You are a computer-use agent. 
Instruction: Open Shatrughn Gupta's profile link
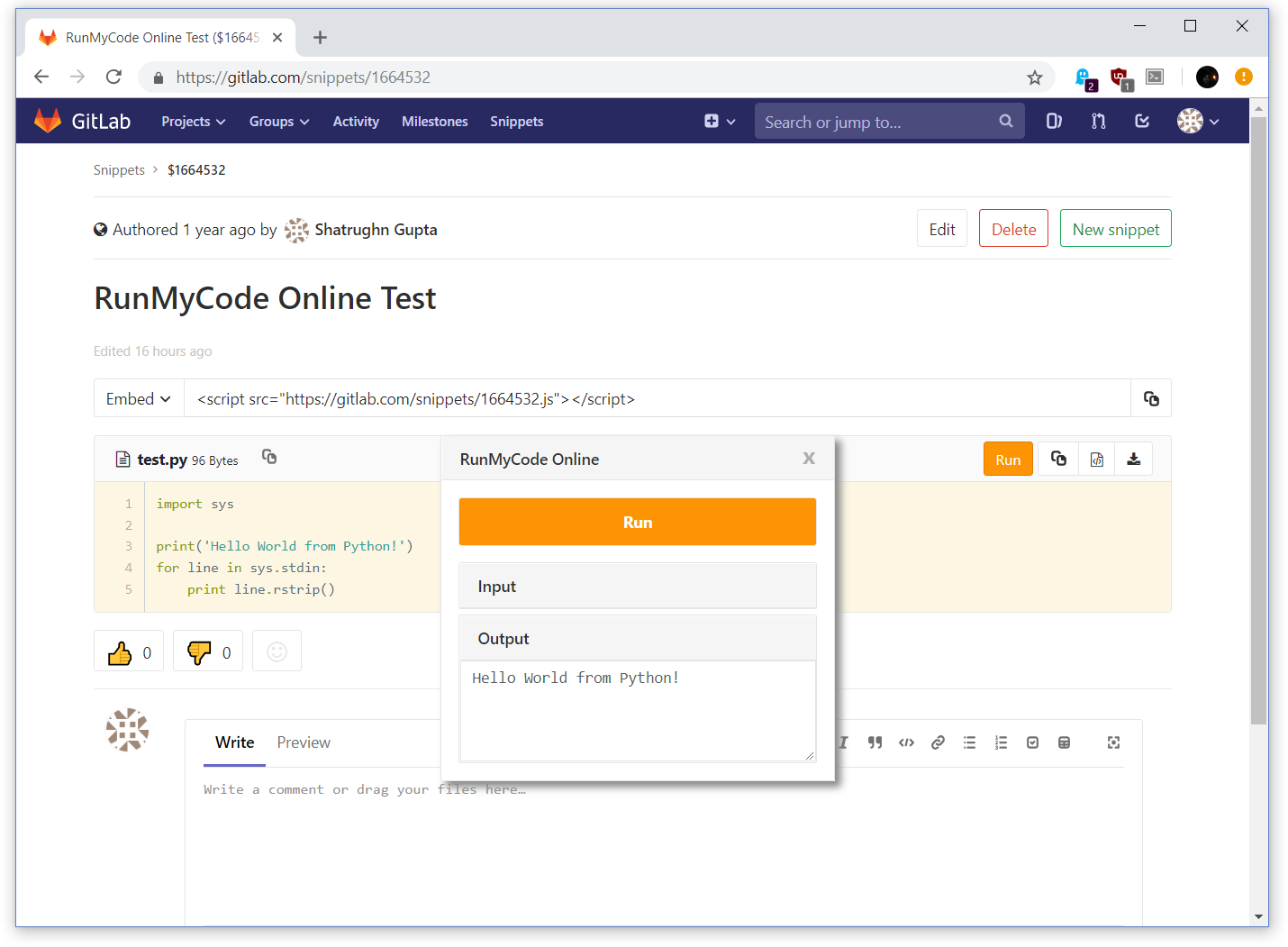[x=376, y=229]
